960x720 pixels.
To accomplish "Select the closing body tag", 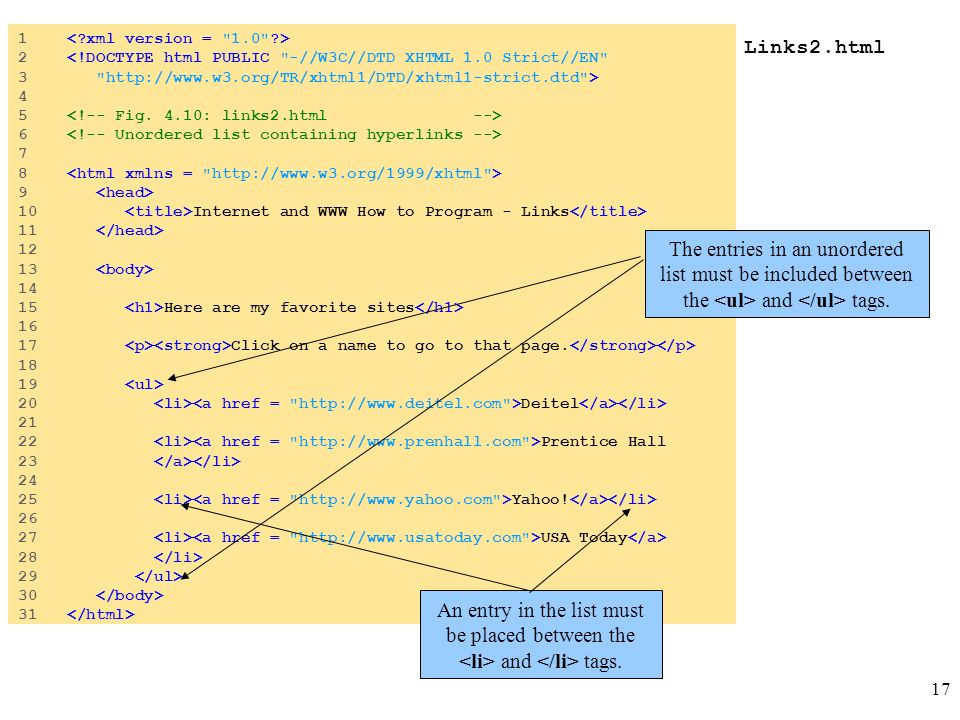I will [129, 595].
